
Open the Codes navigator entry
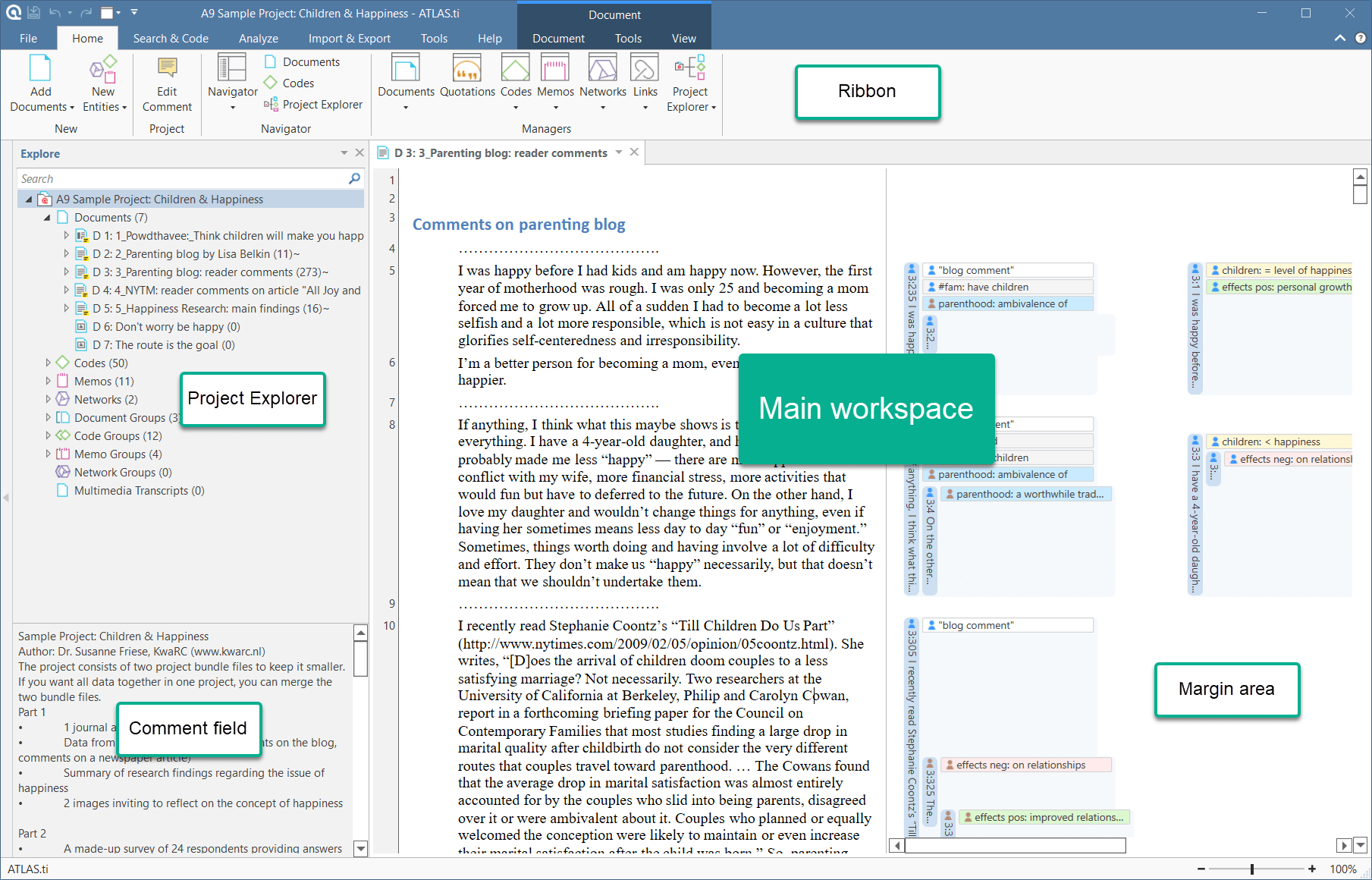pyautogui.click(x=289, y=83)
